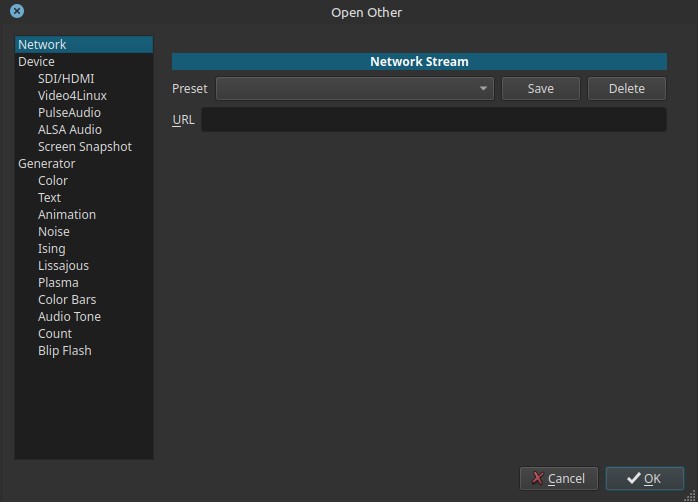Screen dimensions: 698x502
Task: Close the Open Other dialog window
Action: [16, 12]
